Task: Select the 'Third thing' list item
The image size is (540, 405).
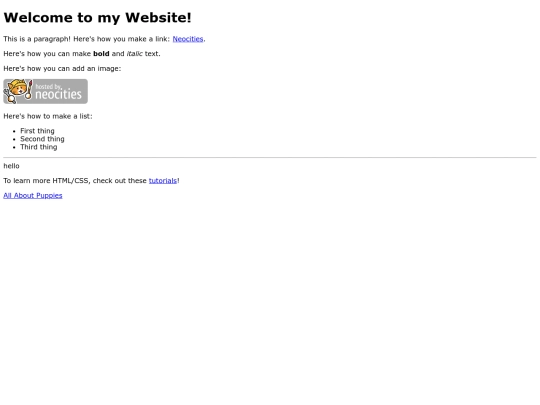Action: (39, 147)
